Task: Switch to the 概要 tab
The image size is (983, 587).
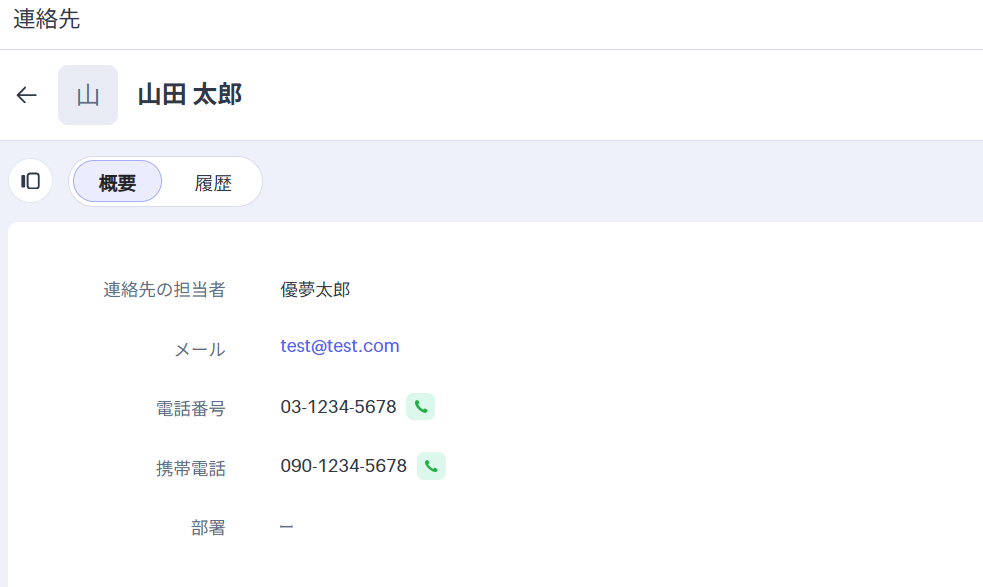Action: [x=117, y=182]
